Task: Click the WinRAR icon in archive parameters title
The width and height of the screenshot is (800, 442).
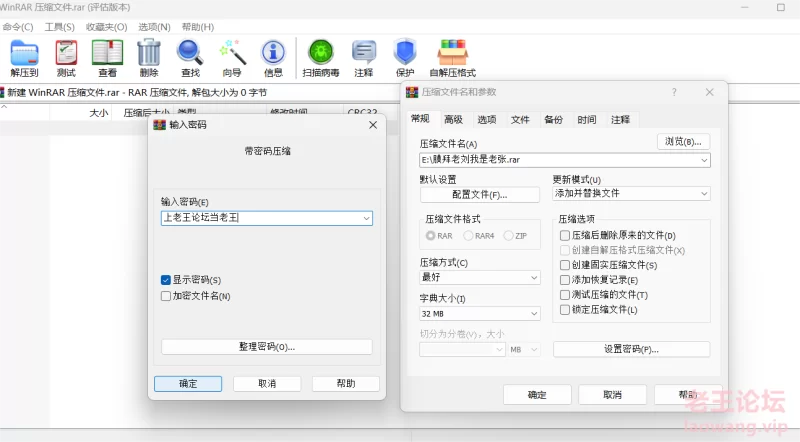Action: pos(412,92)
